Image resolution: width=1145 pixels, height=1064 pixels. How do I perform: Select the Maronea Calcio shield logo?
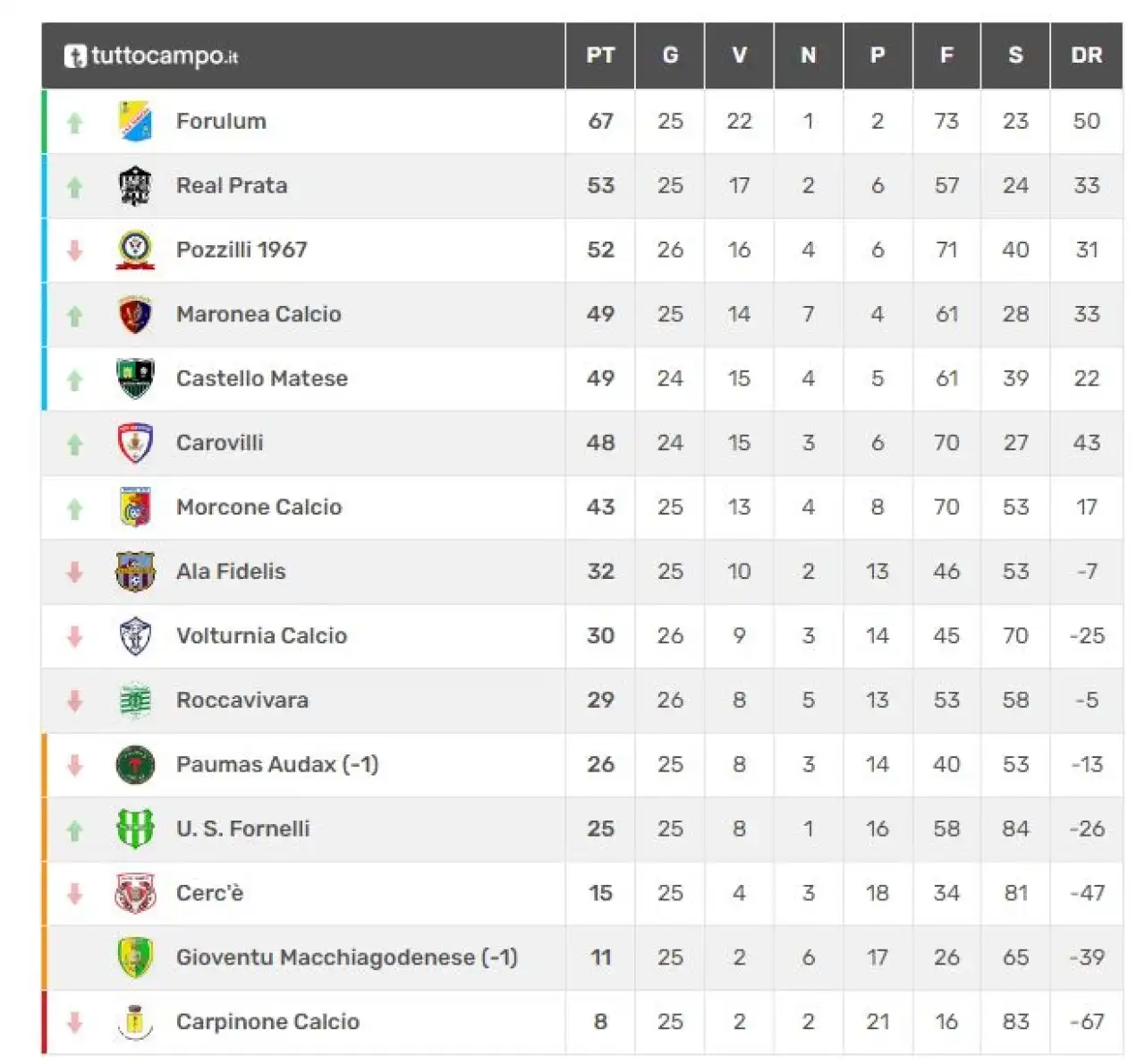pyautogui.click(x=135, y=314)
